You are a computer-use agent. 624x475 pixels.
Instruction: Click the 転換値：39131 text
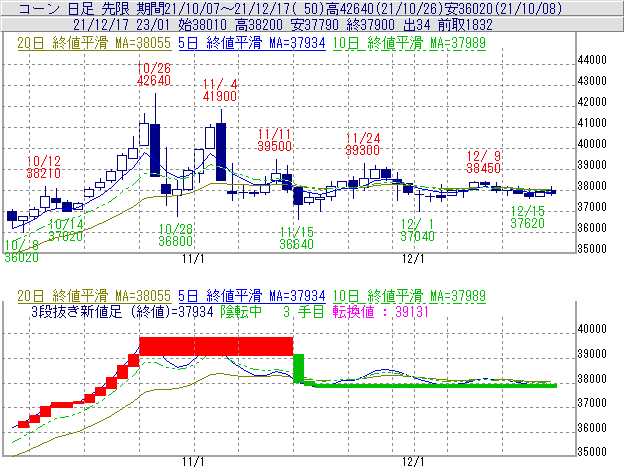380,311
